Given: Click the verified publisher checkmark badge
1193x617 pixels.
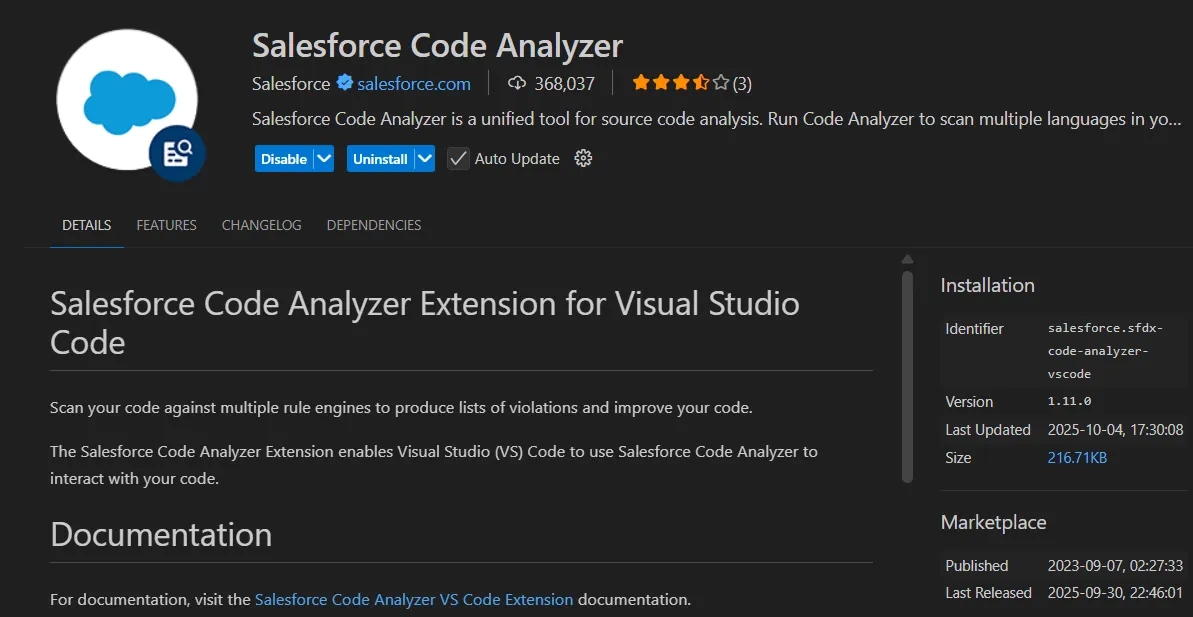Looking at the screenshot, I should (x=344, y=83).
